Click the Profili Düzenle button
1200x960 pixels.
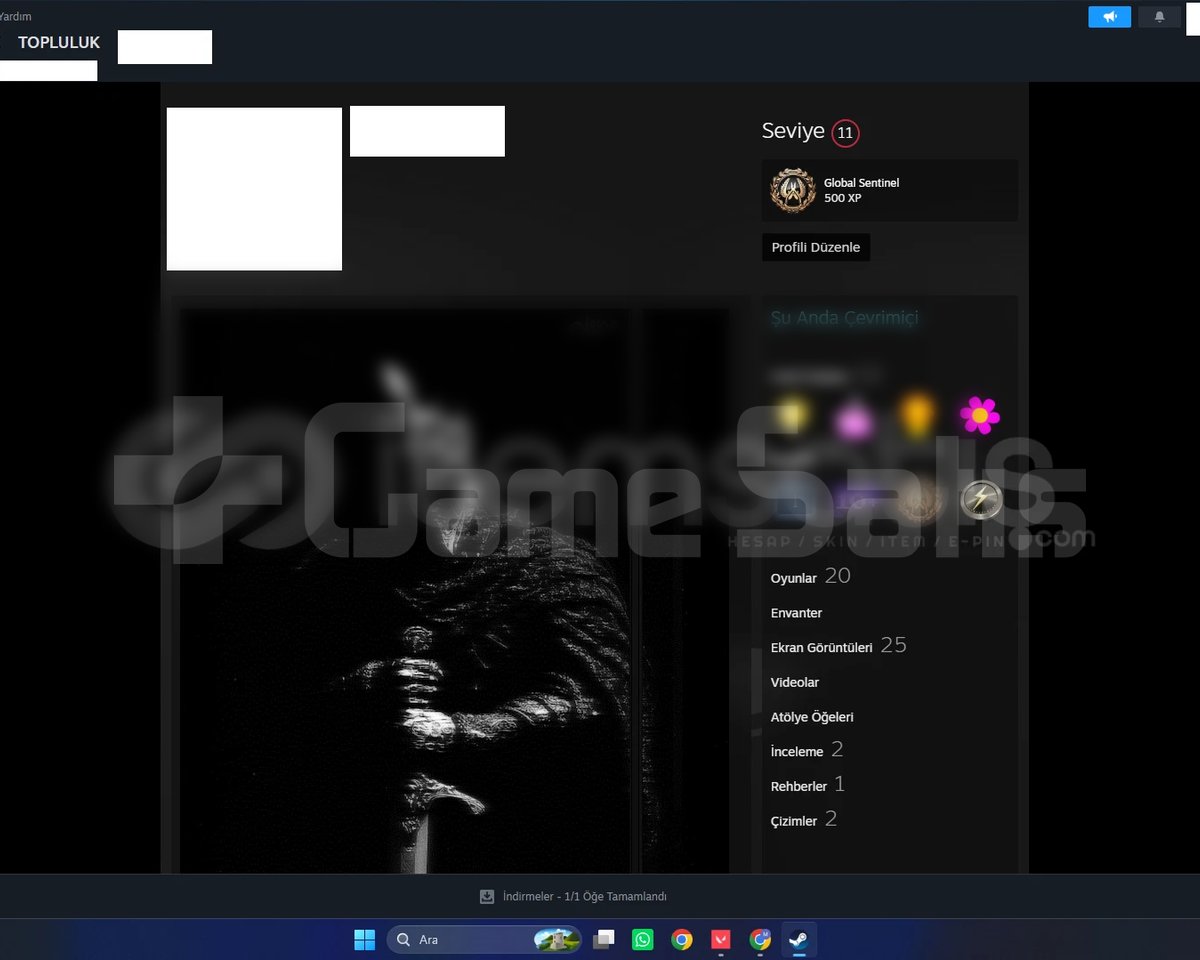tap(816, 247)
